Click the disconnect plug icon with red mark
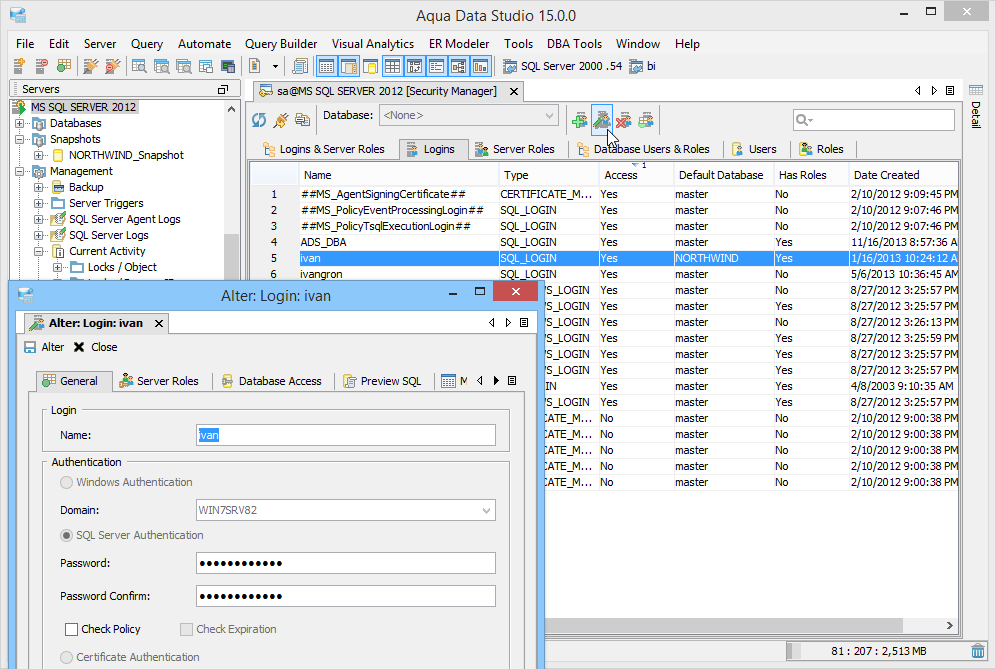This screenshot has width=996, height=669. tap(112, 65)
